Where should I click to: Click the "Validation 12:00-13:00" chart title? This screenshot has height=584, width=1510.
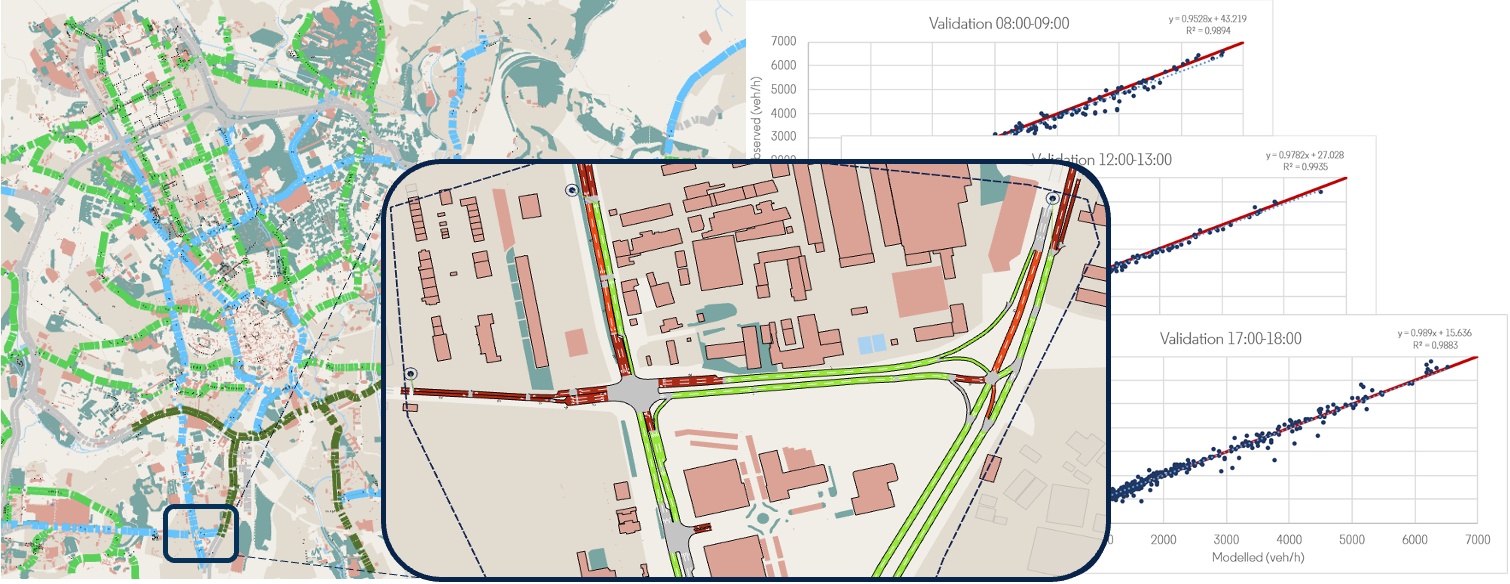[1101, 159]
